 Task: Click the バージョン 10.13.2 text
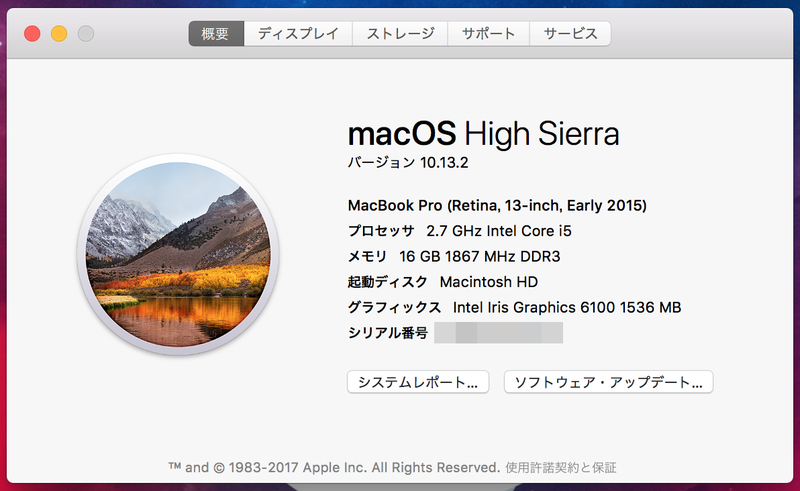408,162
